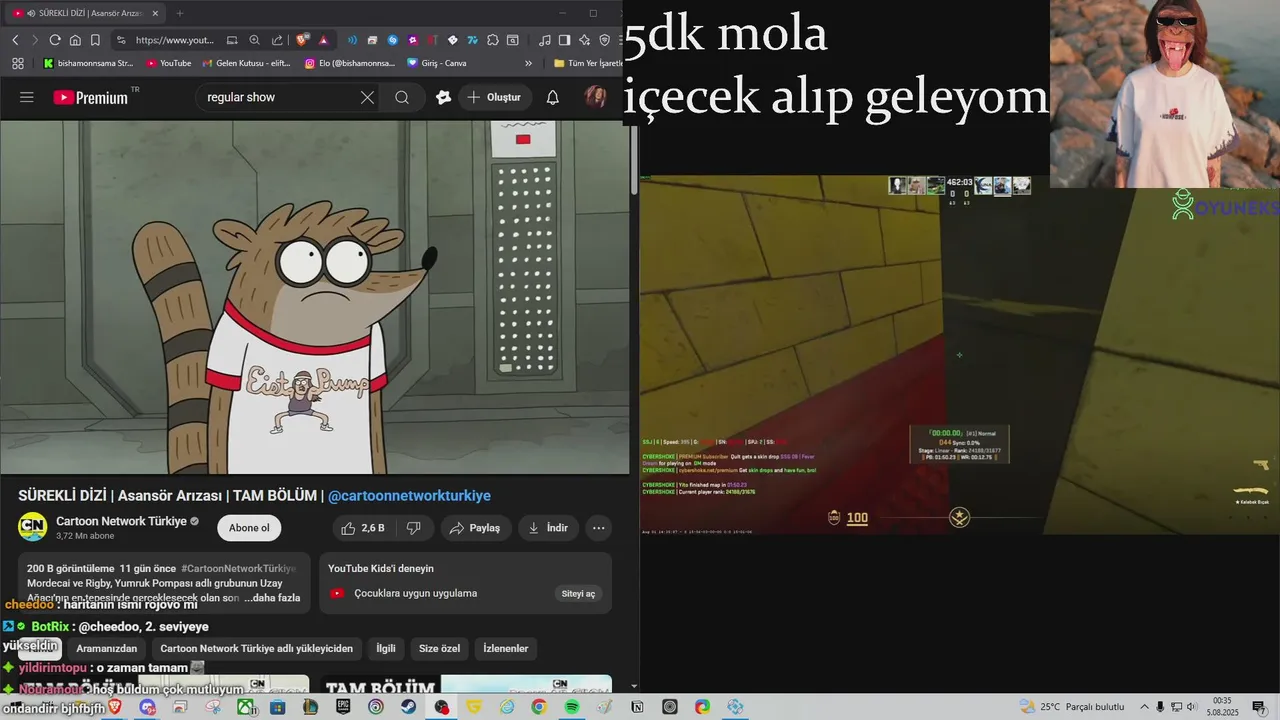
Task: Dislike the video
Action: [413, 528]
